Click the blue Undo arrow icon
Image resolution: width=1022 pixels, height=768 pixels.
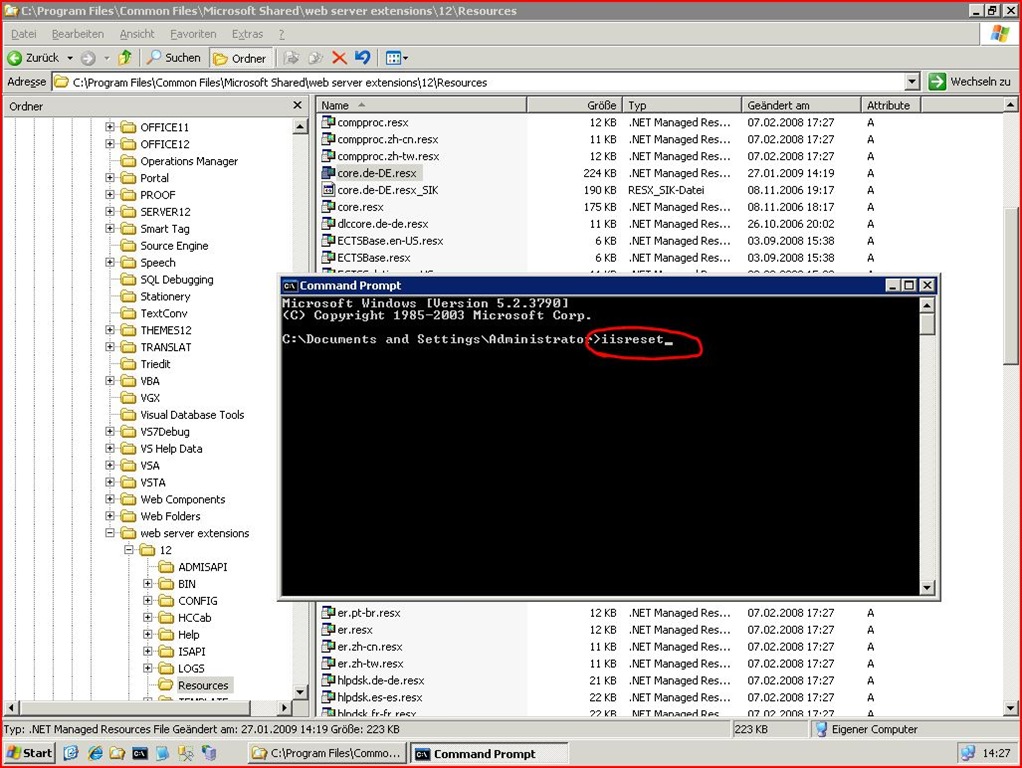pyautogui.click(x=362, y=58)
